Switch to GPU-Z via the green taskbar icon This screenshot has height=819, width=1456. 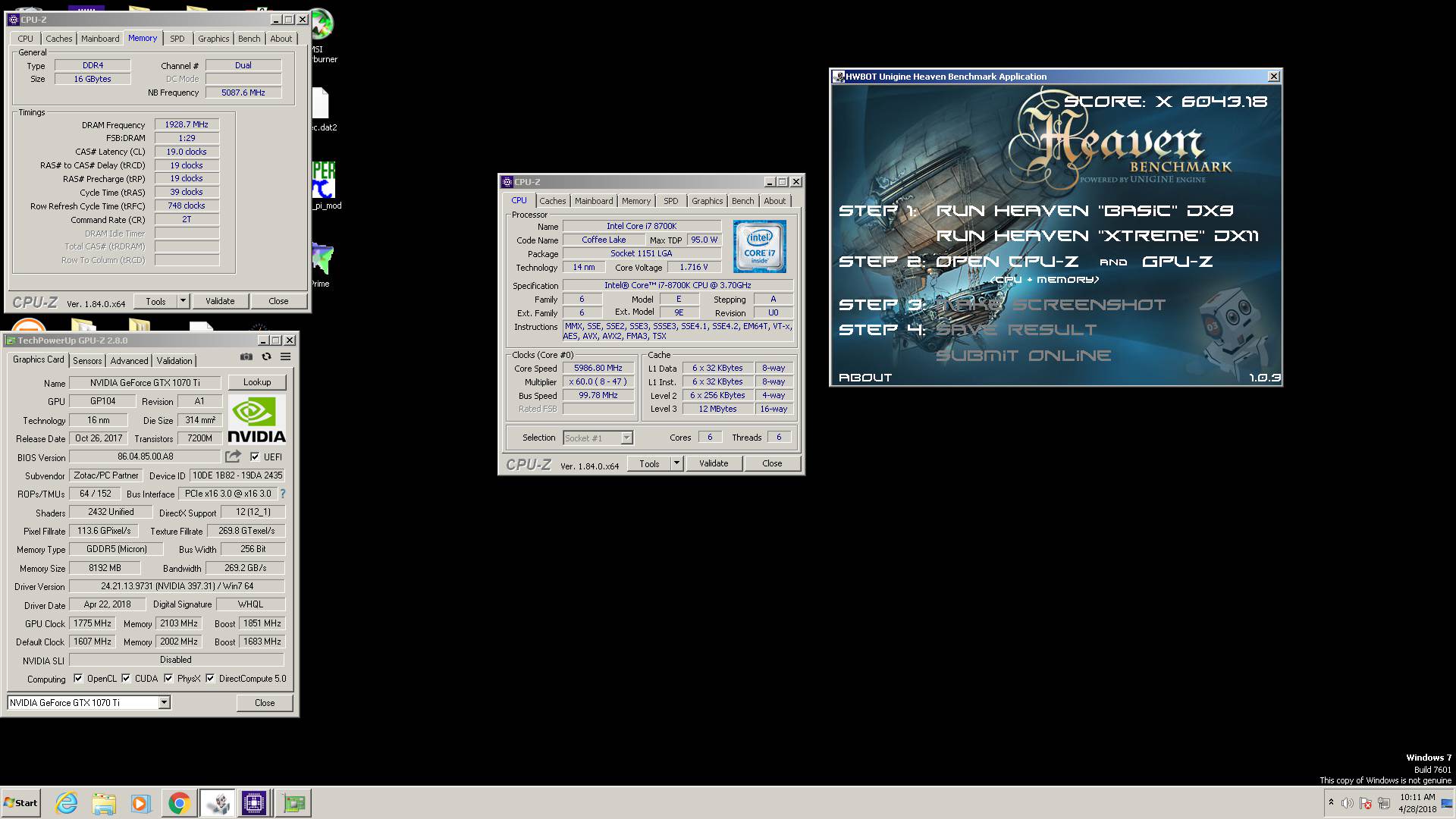point(293,803)
